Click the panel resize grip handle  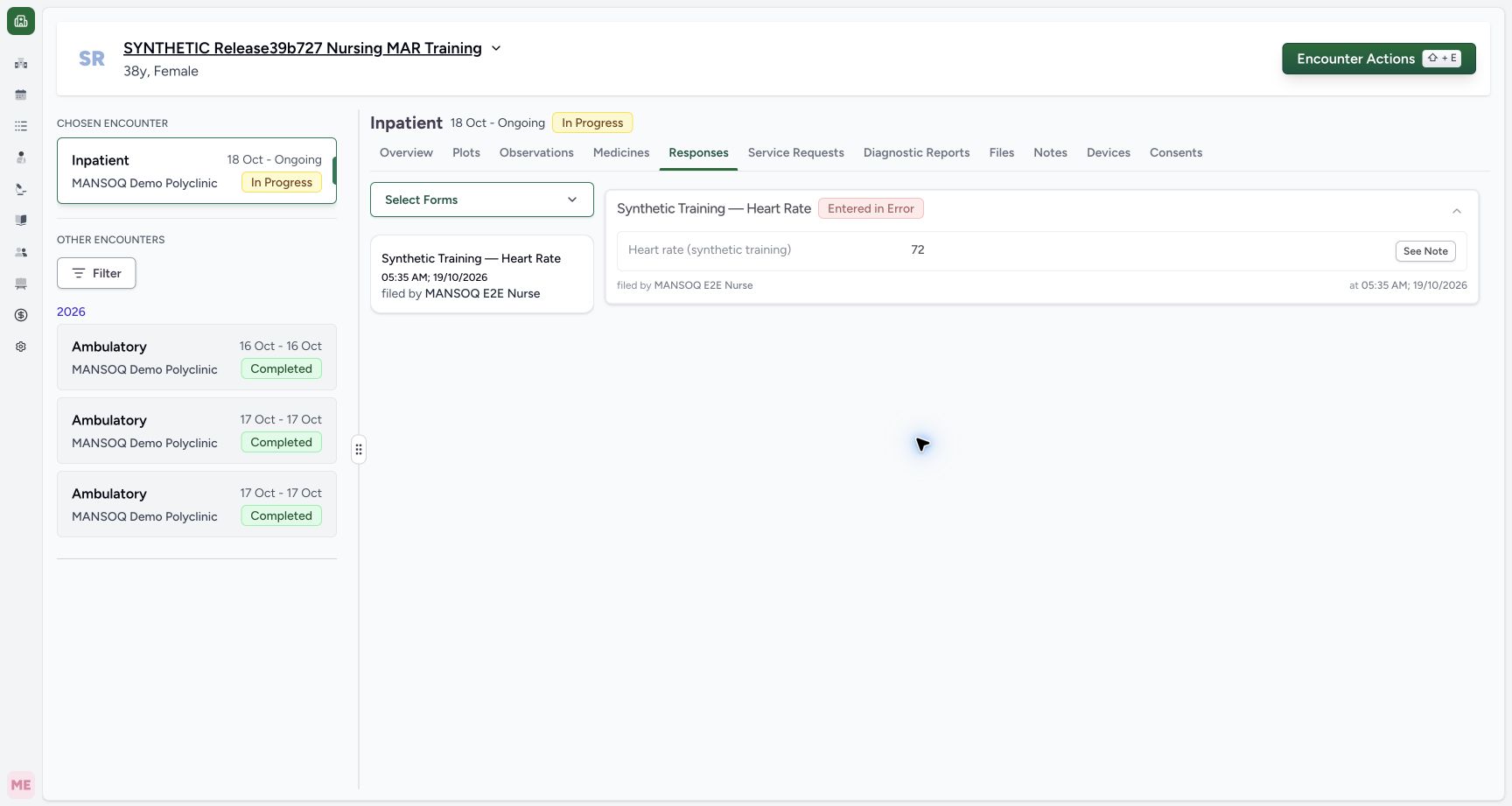[359, 450]
